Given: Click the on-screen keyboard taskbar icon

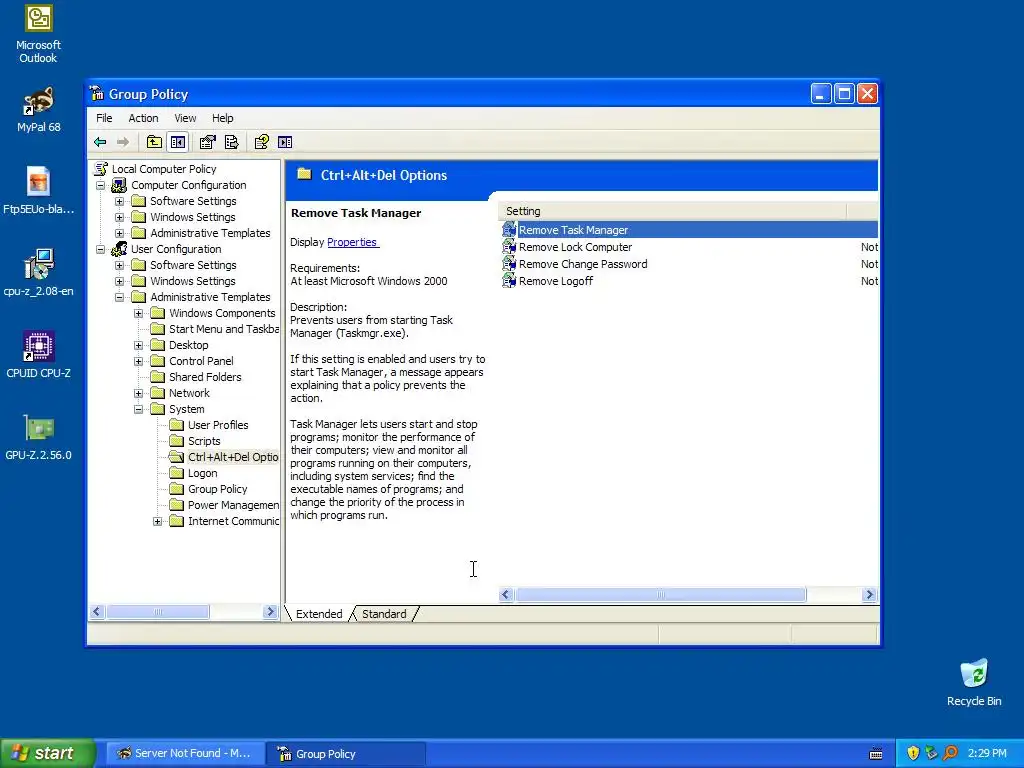Looking at the screenshot, I should pos(876,754).
